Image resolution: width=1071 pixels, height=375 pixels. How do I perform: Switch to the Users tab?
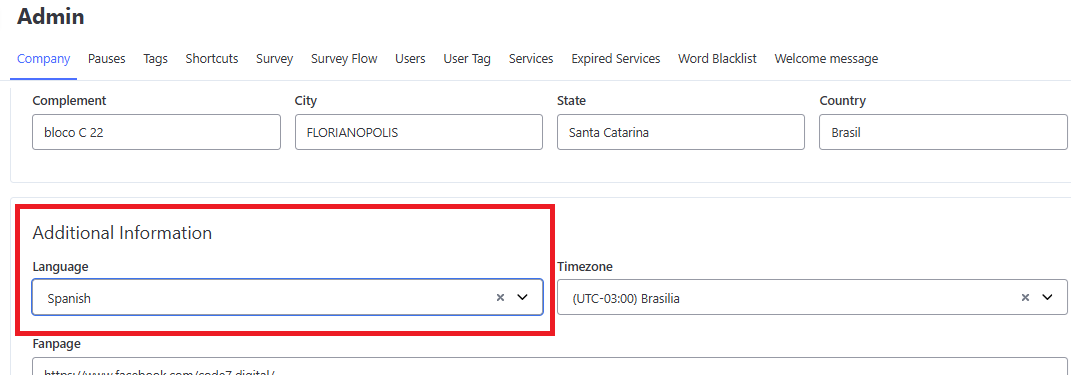[410, 59]
